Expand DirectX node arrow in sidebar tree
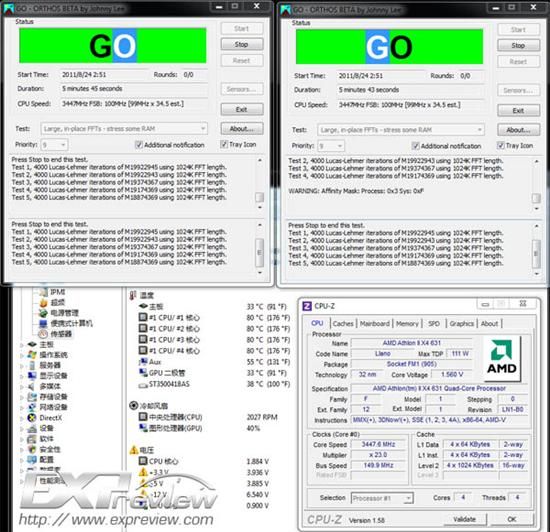The image size is (550, 532). pos(22,418)
